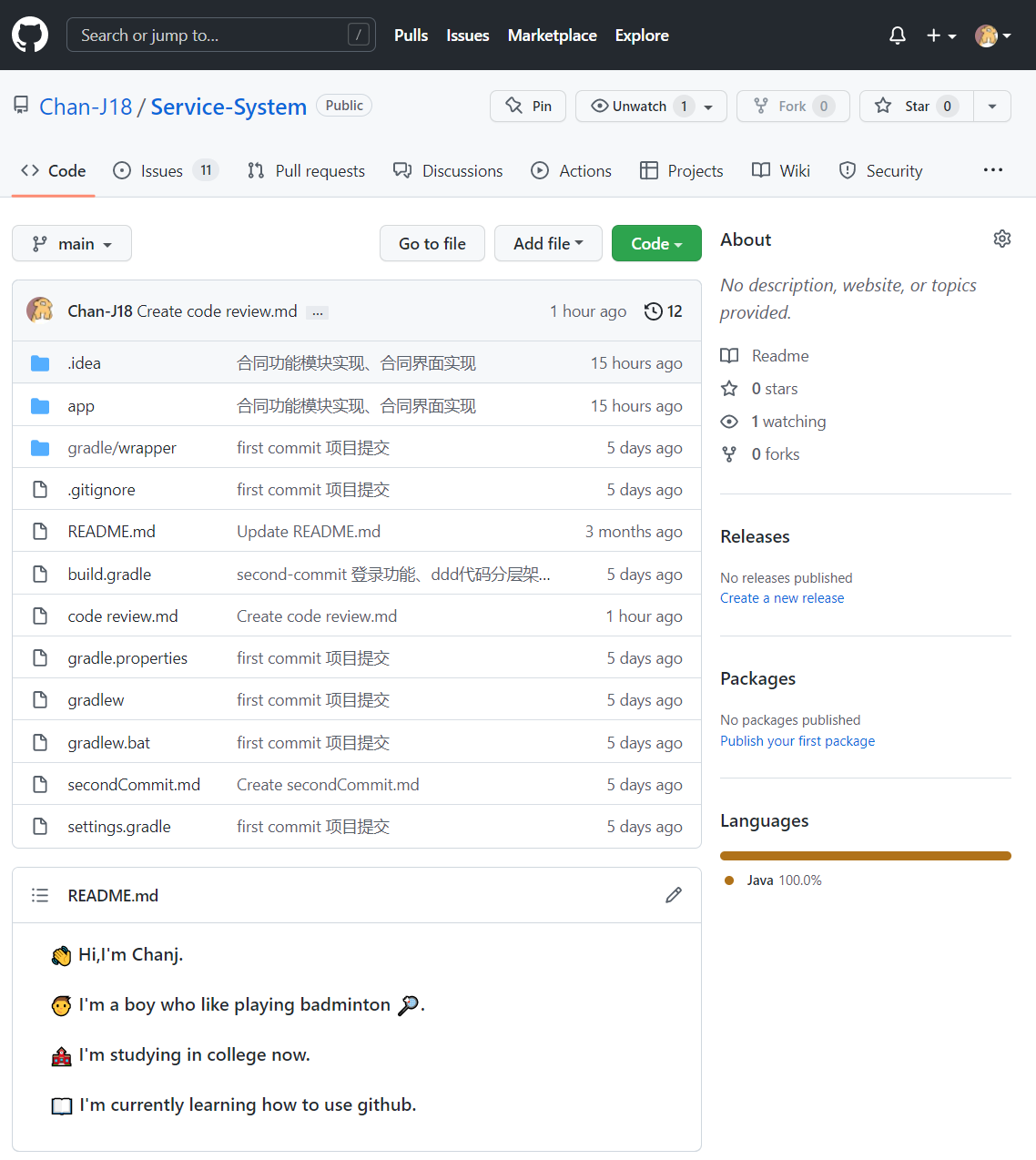Image resolution: width=1036 pixels, height=1160 pixels.
Task: Open the green Code dropdown
Action: 656,244
